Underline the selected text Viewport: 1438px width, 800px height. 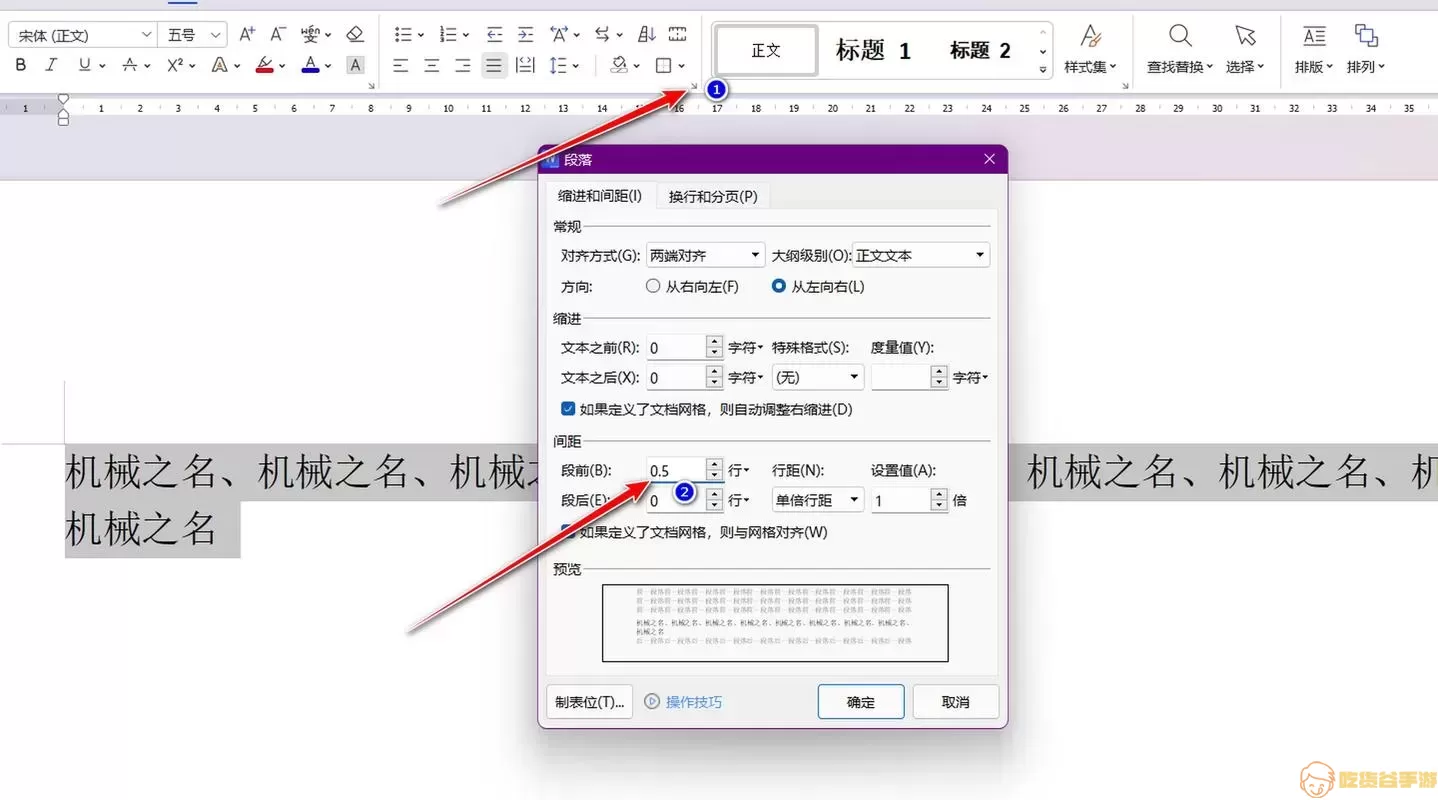[85, 66]
